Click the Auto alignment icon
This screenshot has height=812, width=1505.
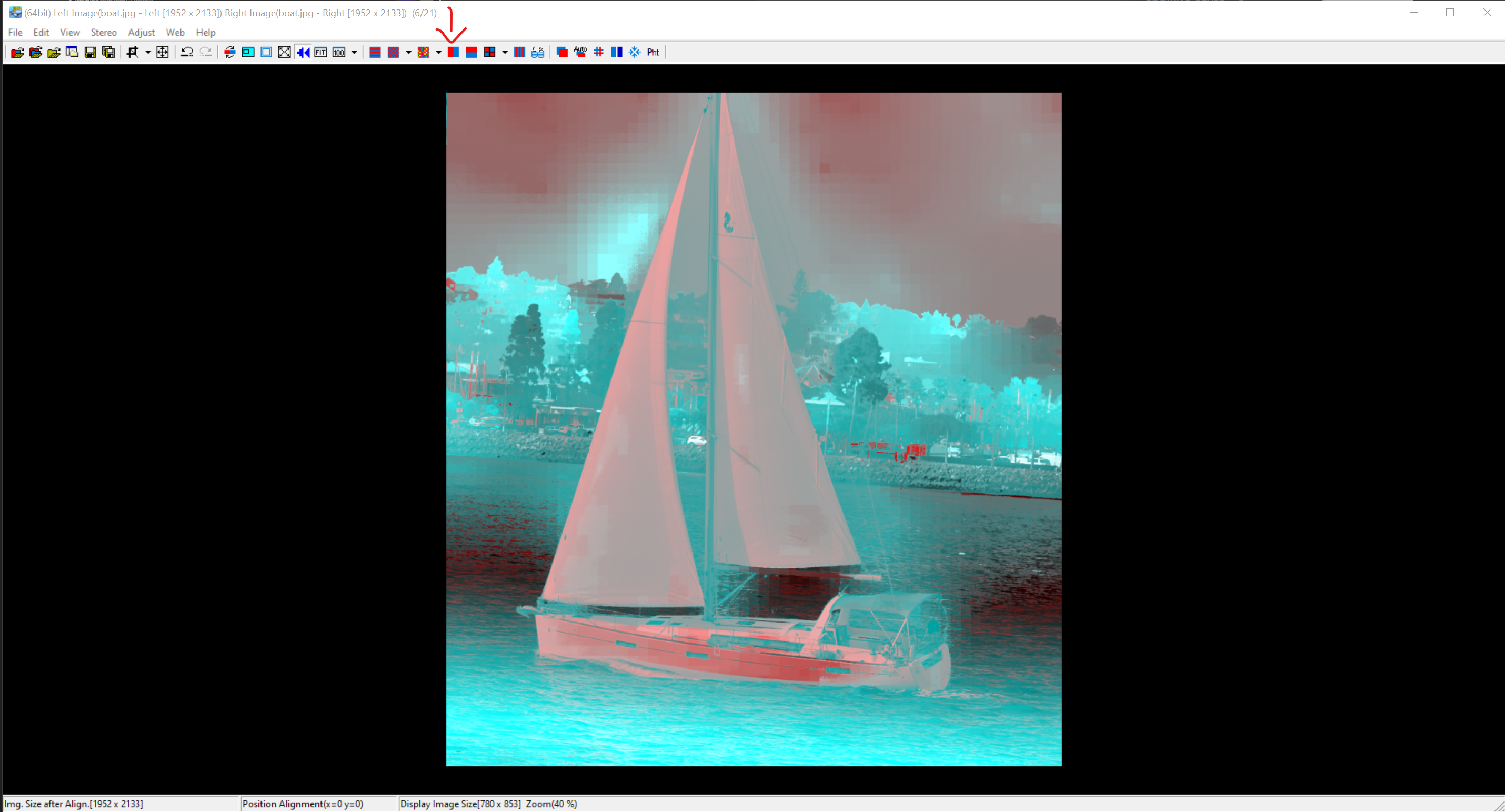pyautogui.click(x=580, y=53)
